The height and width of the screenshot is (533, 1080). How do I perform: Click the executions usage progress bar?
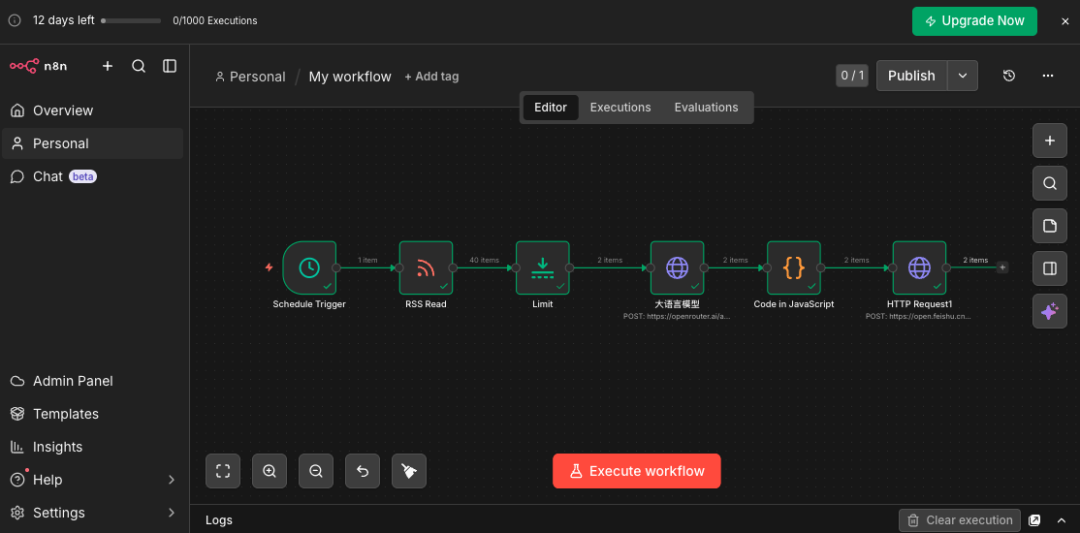tap(131, 21)
